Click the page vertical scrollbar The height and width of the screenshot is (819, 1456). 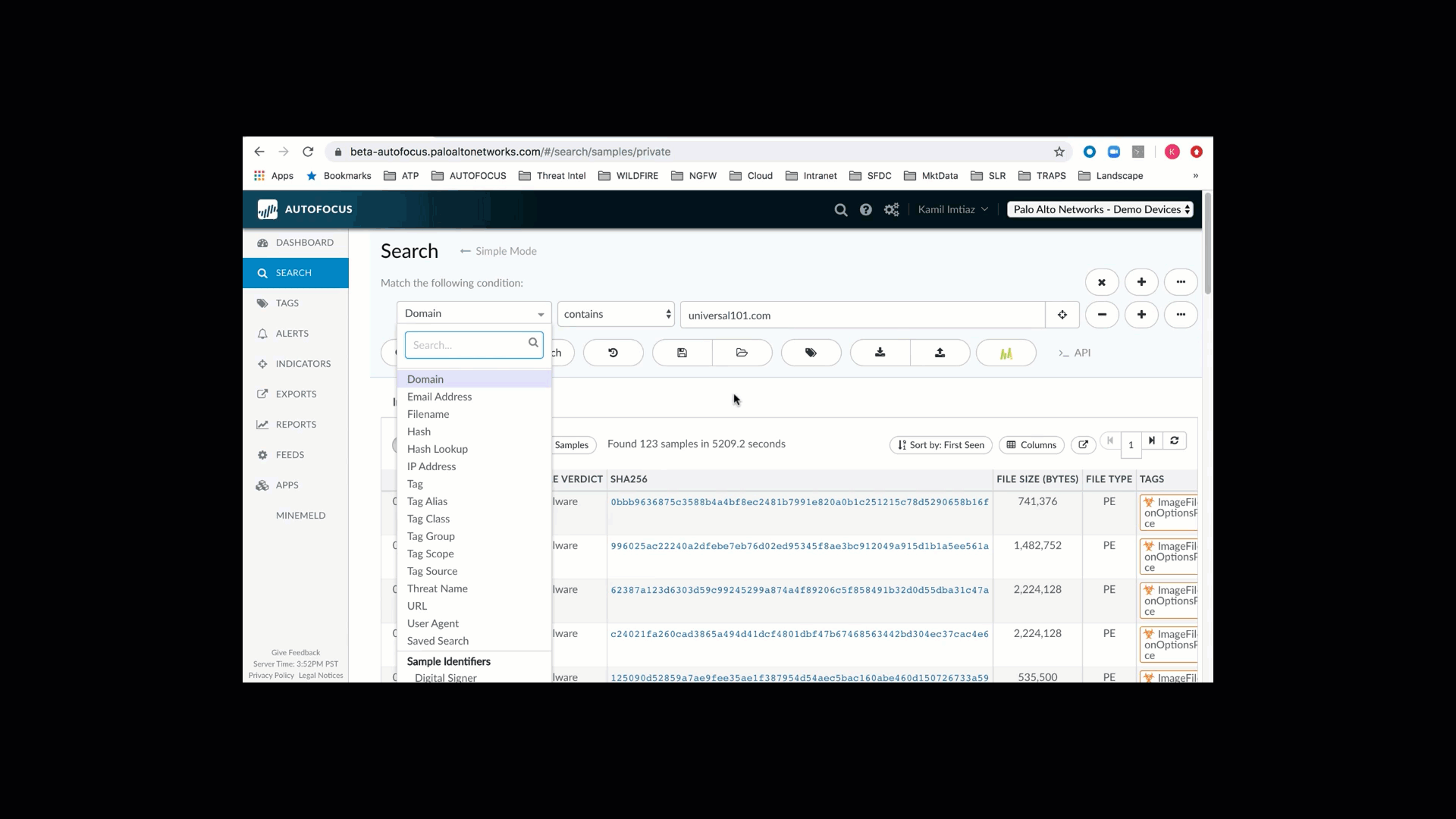pos(1207,243)
